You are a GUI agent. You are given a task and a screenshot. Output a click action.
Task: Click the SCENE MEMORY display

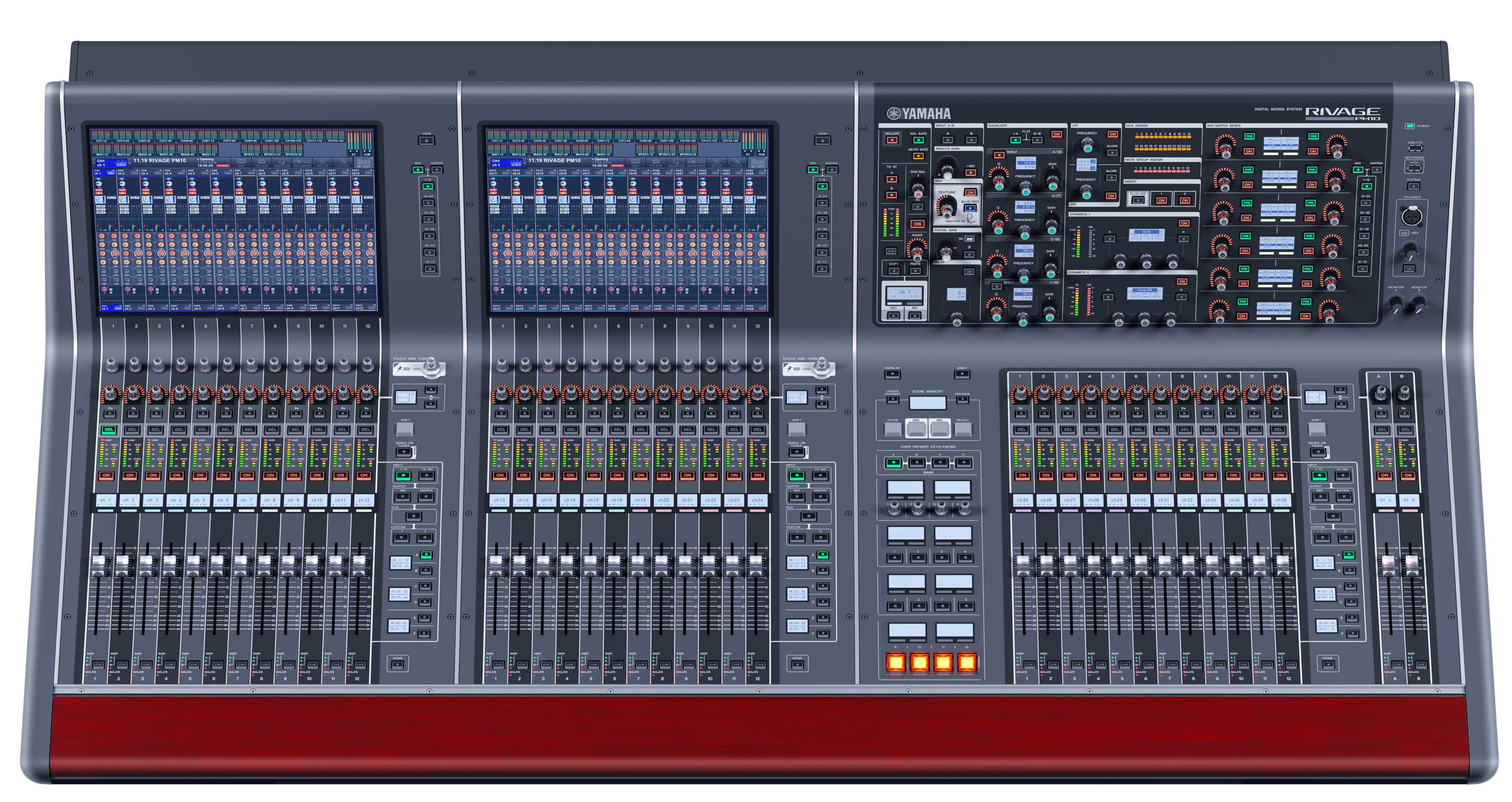coord(928,403)
